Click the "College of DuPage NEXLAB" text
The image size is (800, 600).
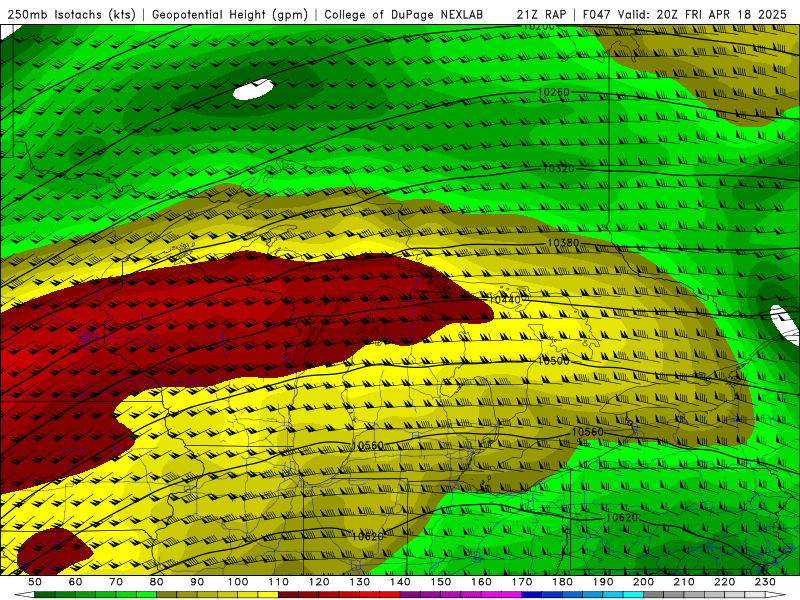point(404,15)
